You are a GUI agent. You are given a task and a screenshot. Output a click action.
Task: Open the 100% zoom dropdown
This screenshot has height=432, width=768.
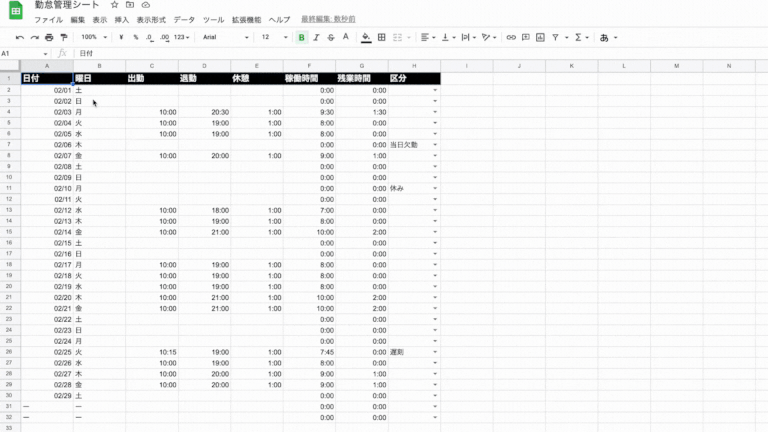pyautogui.click(x=94, y=37)
